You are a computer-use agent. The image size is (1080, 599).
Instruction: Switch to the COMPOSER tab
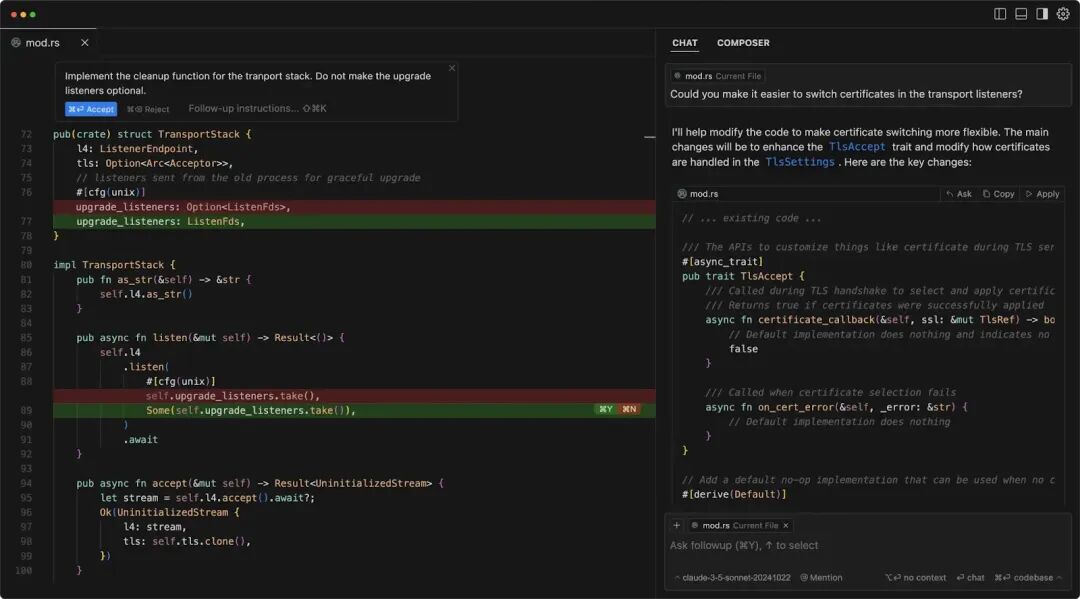743,42
